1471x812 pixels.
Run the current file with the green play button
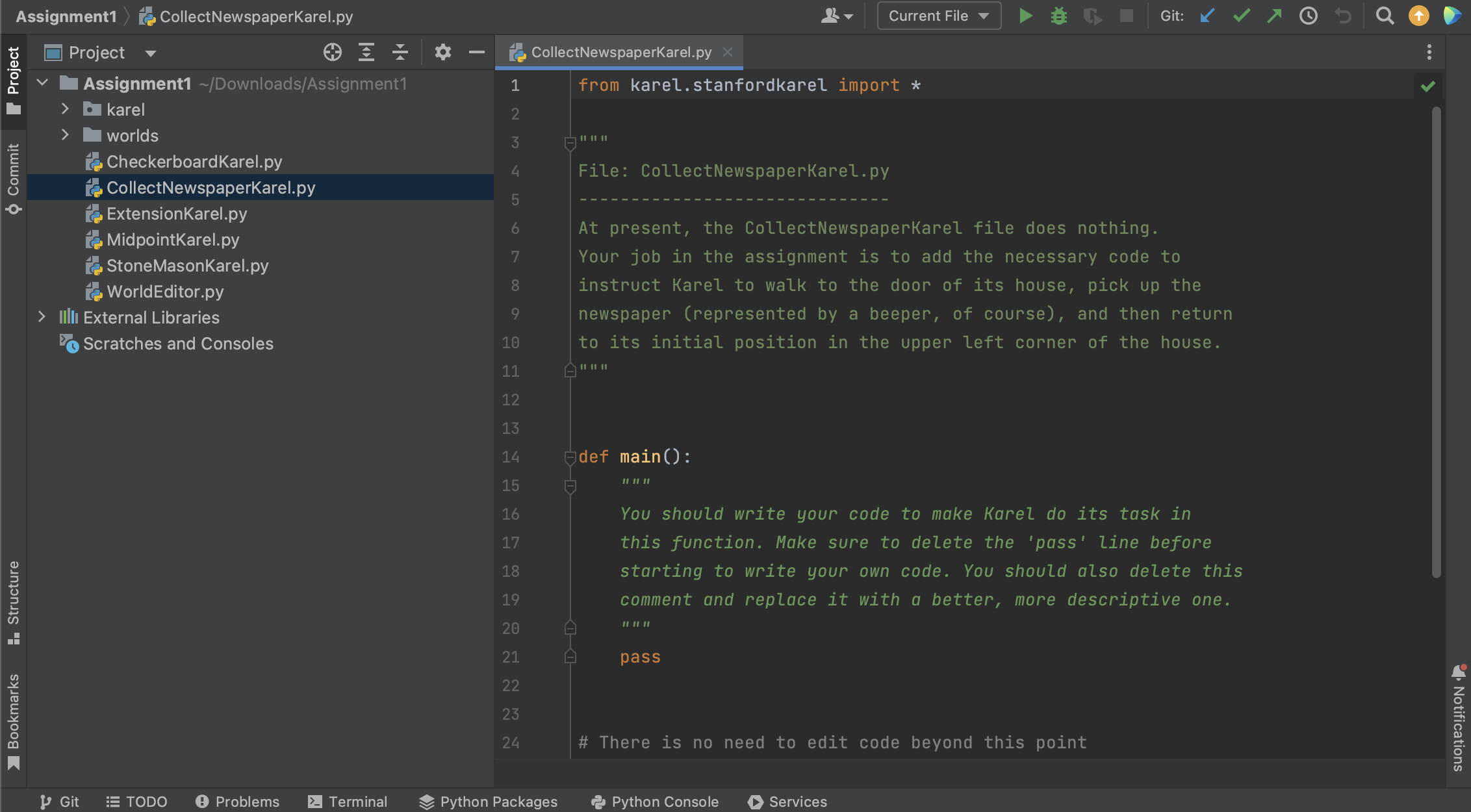click(x=1025, y=16)
